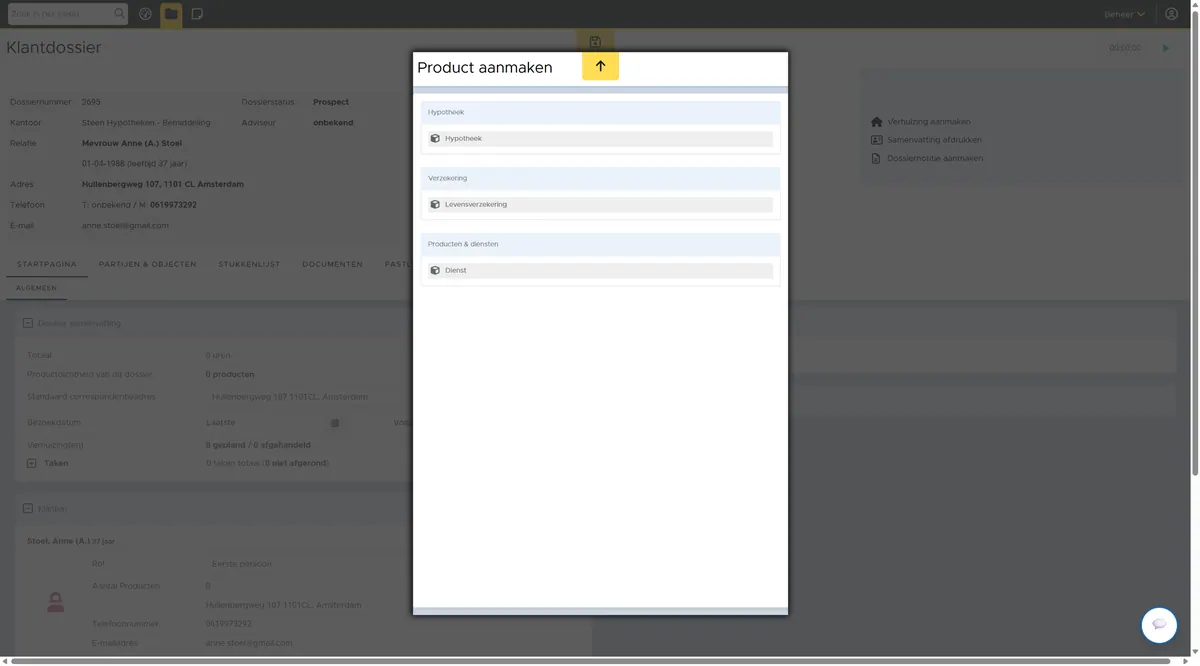Focus the search field in the top bar
Viewport: 1200px width, 666px height.
point(60,14)
